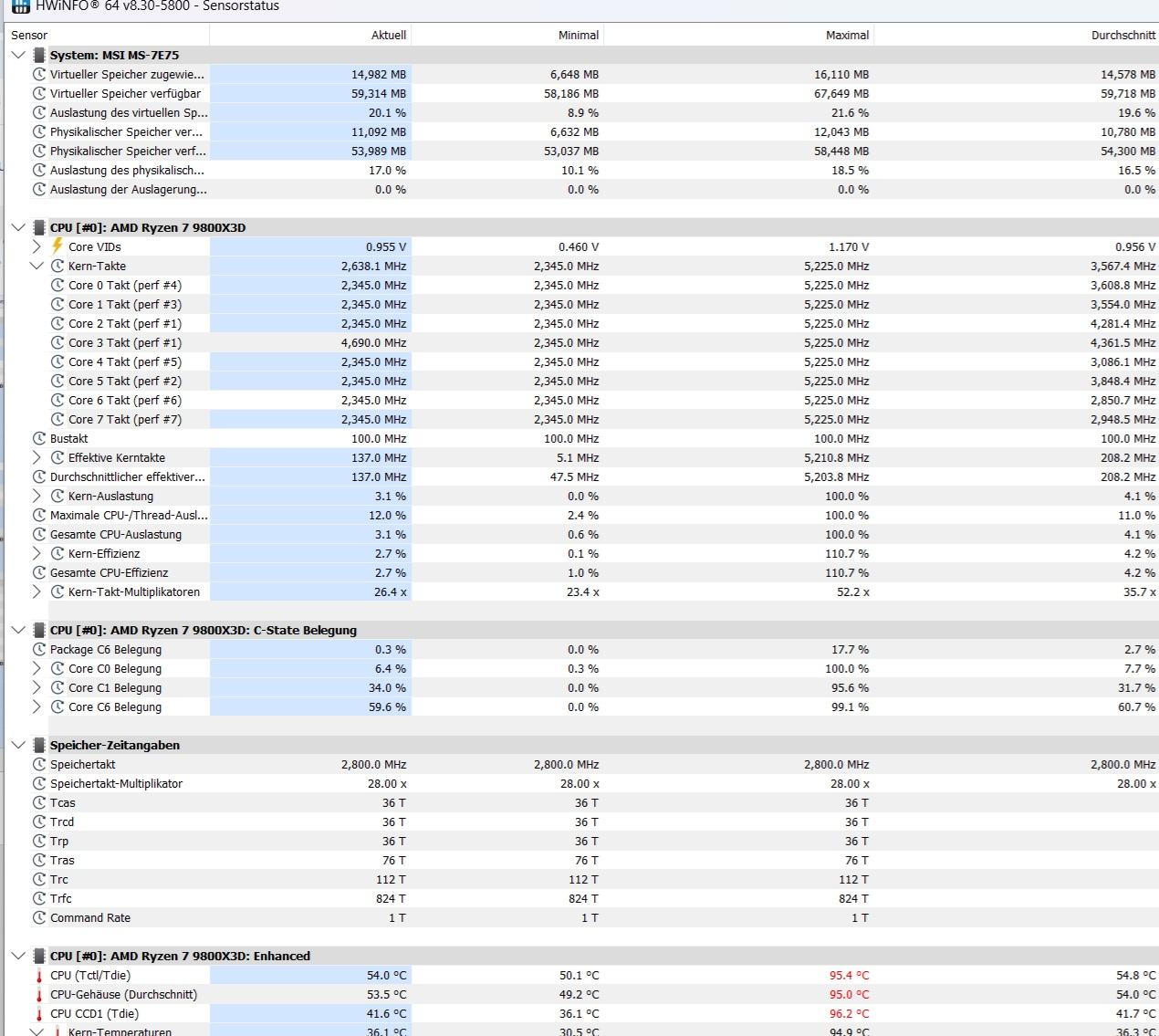Image resolution: width=1159 pixels, height=1036 pixels.
Task: Click the clock icon for Core 5 Takt
Action: tap(57, 381)
